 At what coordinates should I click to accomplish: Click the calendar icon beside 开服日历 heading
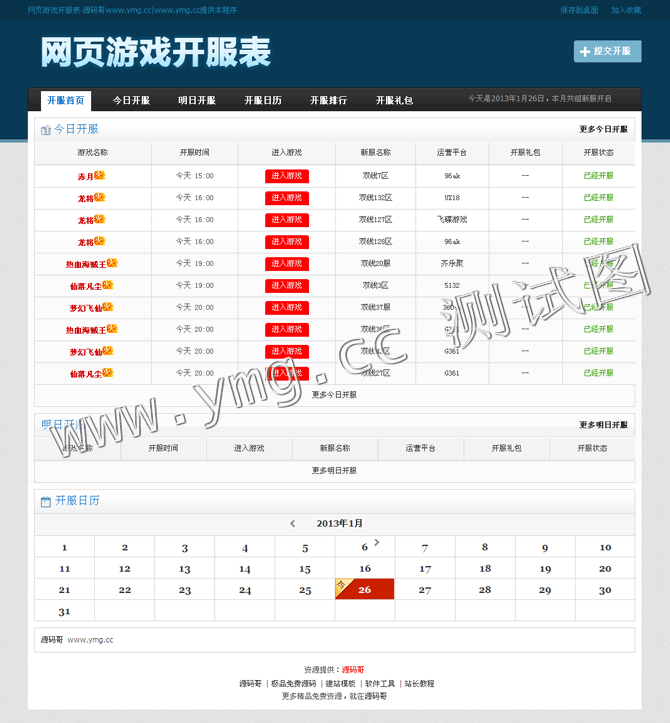click(x=46, y=502)
